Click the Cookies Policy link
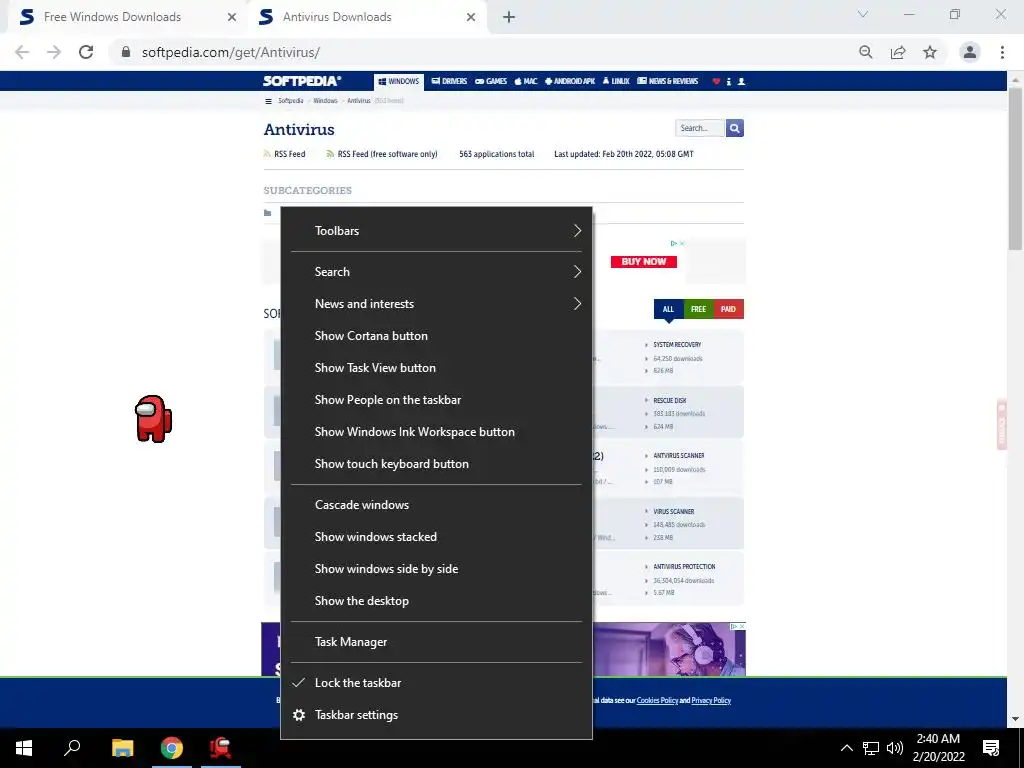The width and height of the screenshot is (1024, 768). click(657, 700)
